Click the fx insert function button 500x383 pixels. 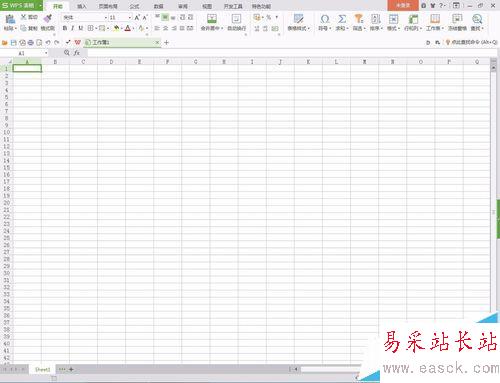point(77,53)
